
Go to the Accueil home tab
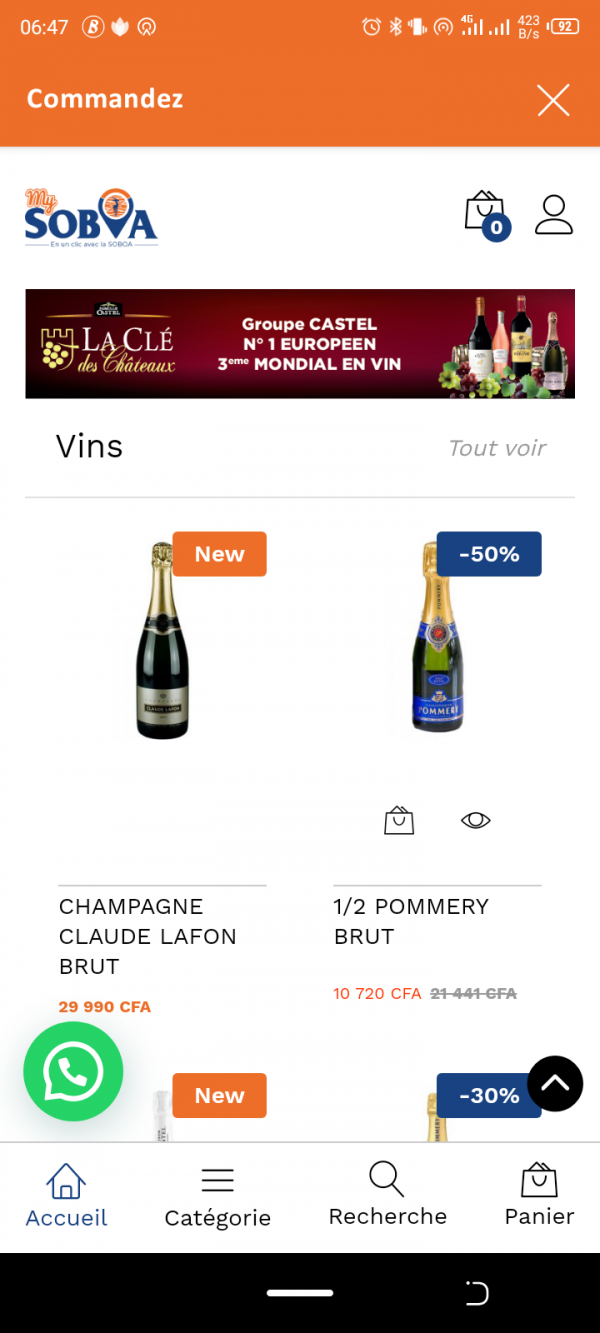(x=66, y=1195)
